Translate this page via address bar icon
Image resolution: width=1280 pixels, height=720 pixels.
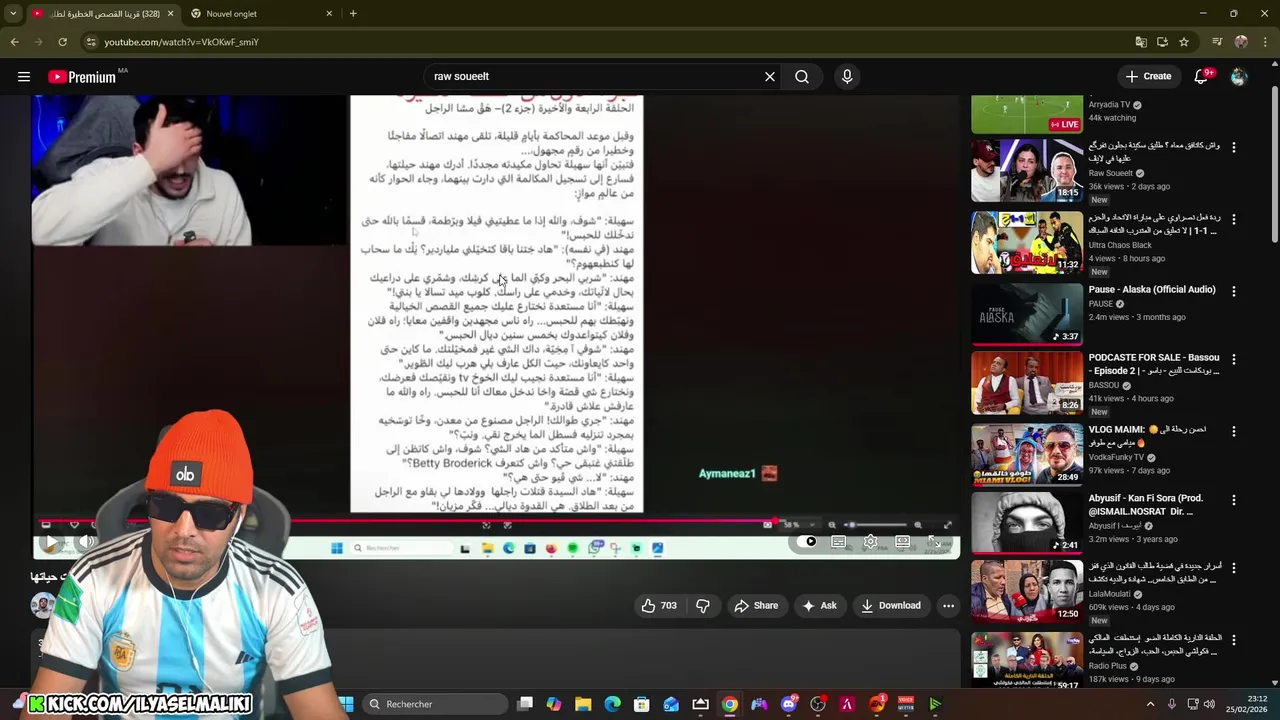(1141, 42)
